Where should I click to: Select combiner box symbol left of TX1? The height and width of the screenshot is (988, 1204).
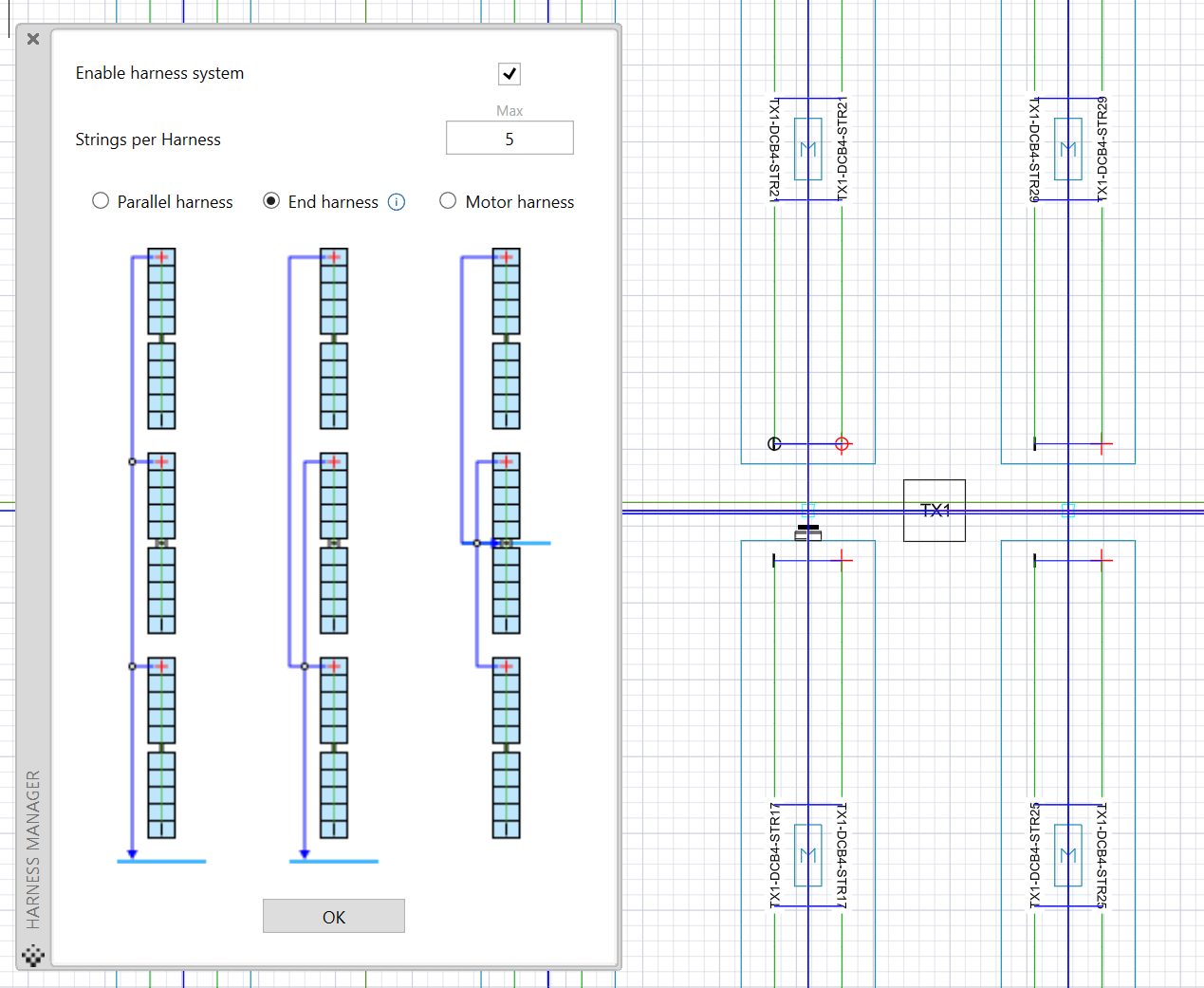tap(808, 533)
